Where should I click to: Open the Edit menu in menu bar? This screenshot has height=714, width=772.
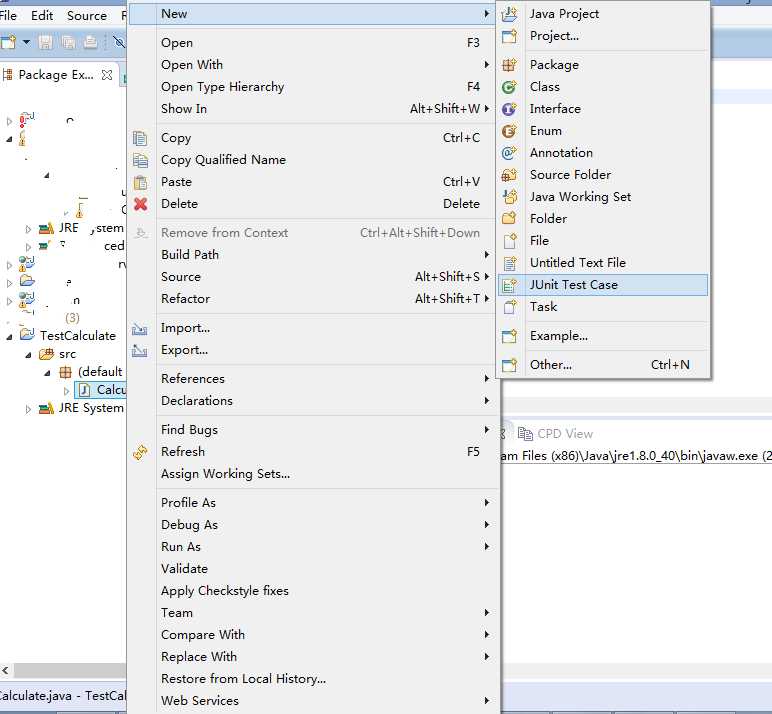[42, 16]
